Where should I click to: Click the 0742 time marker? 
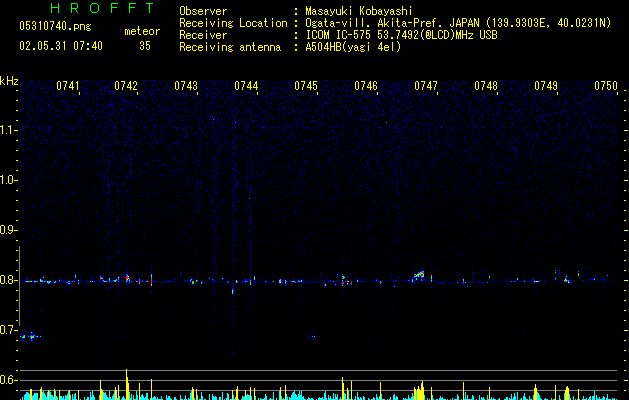pos(126,86)
